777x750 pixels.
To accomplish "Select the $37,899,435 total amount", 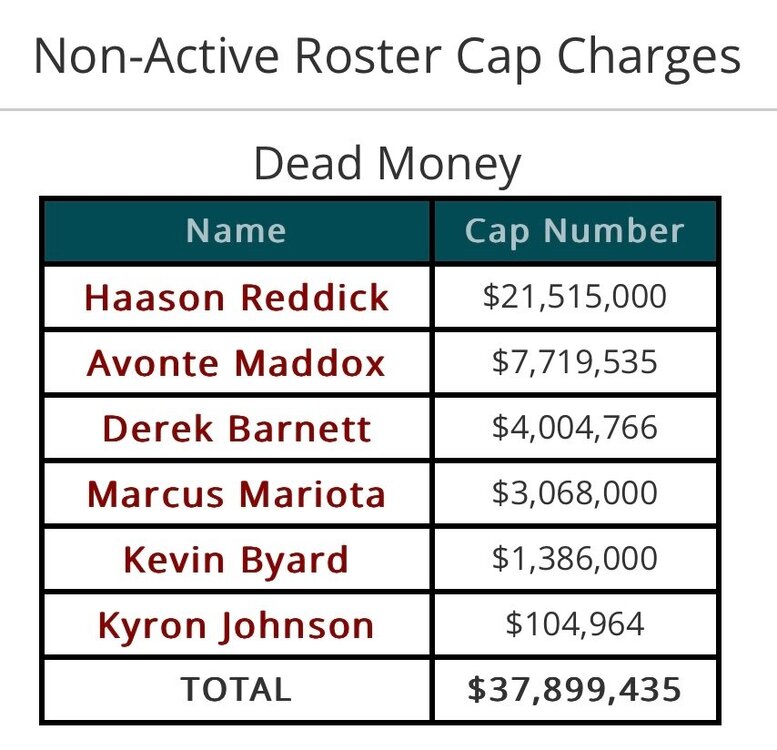I will point(574,689).
